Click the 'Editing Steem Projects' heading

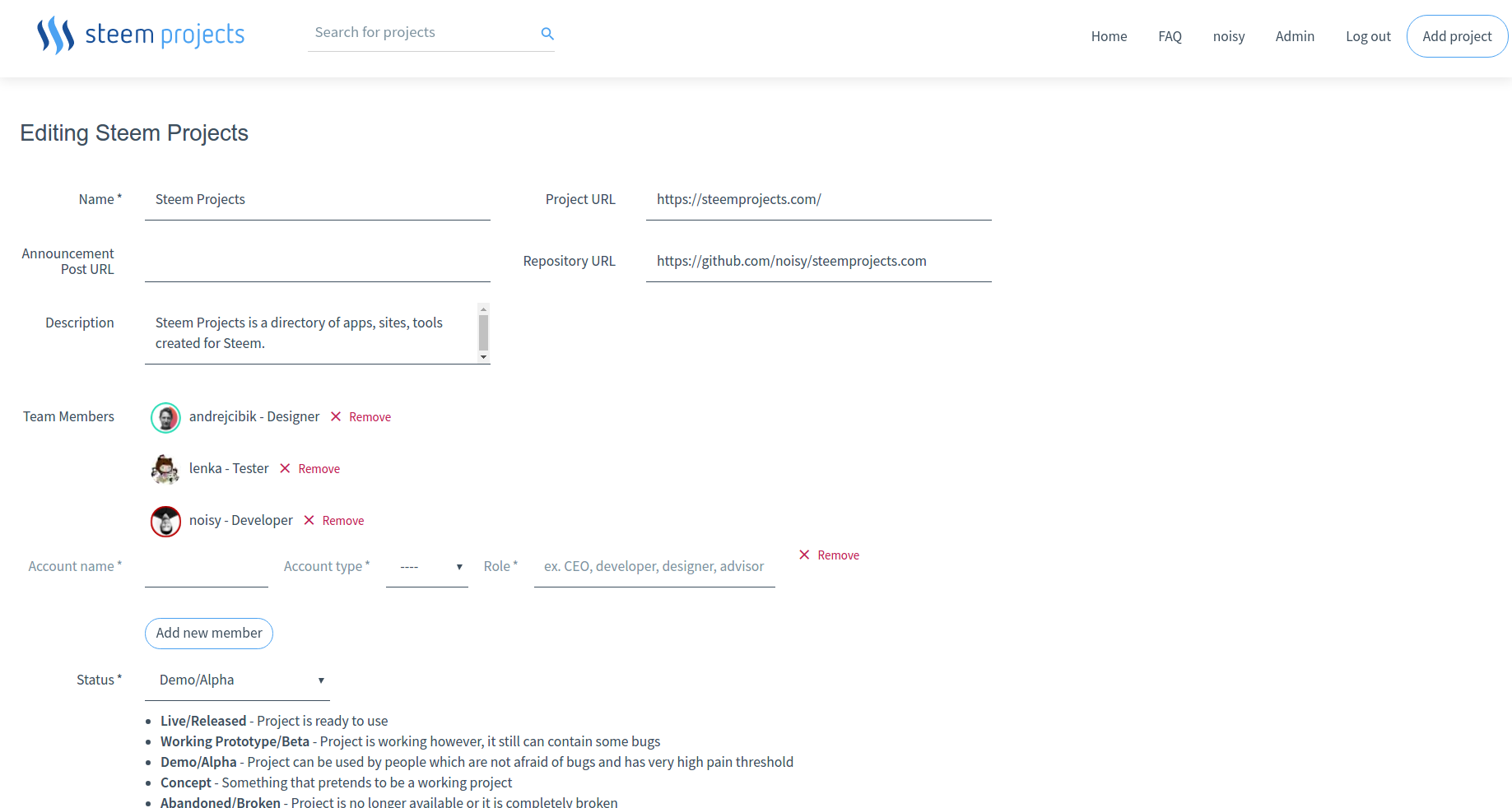point(134,133)
